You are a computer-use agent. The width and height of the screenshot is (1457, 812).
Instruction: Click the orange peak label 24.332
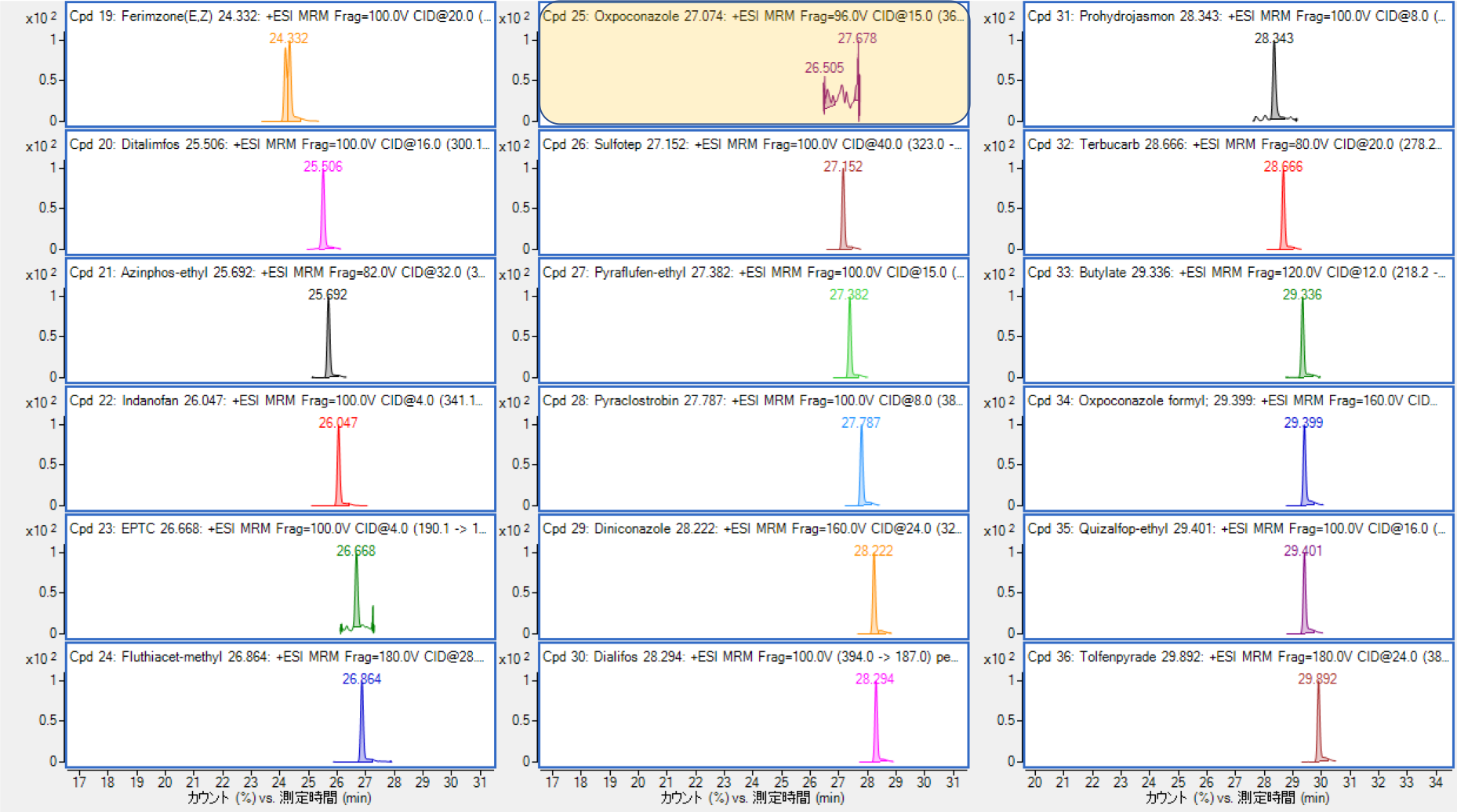point(289,38)
